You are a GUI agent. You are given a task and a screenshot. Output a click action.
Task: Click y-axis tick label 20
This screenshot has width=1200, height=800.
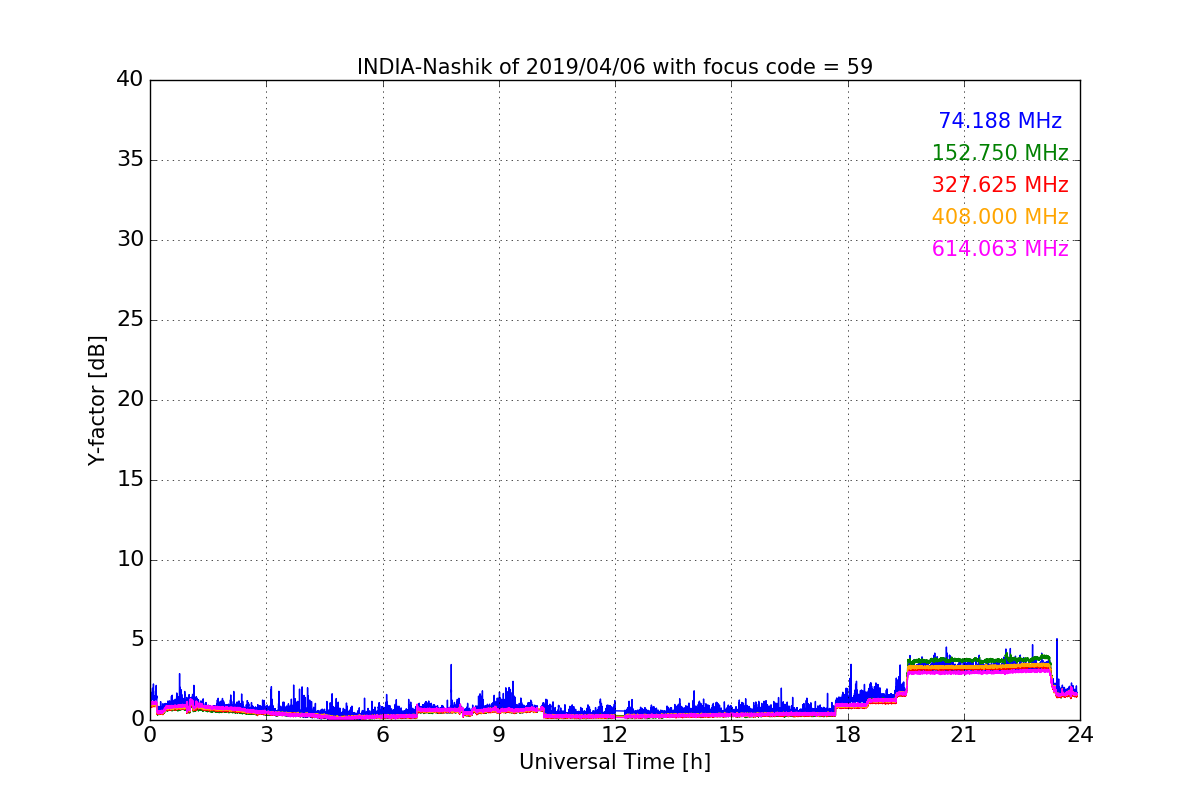(x=130, y=400)
